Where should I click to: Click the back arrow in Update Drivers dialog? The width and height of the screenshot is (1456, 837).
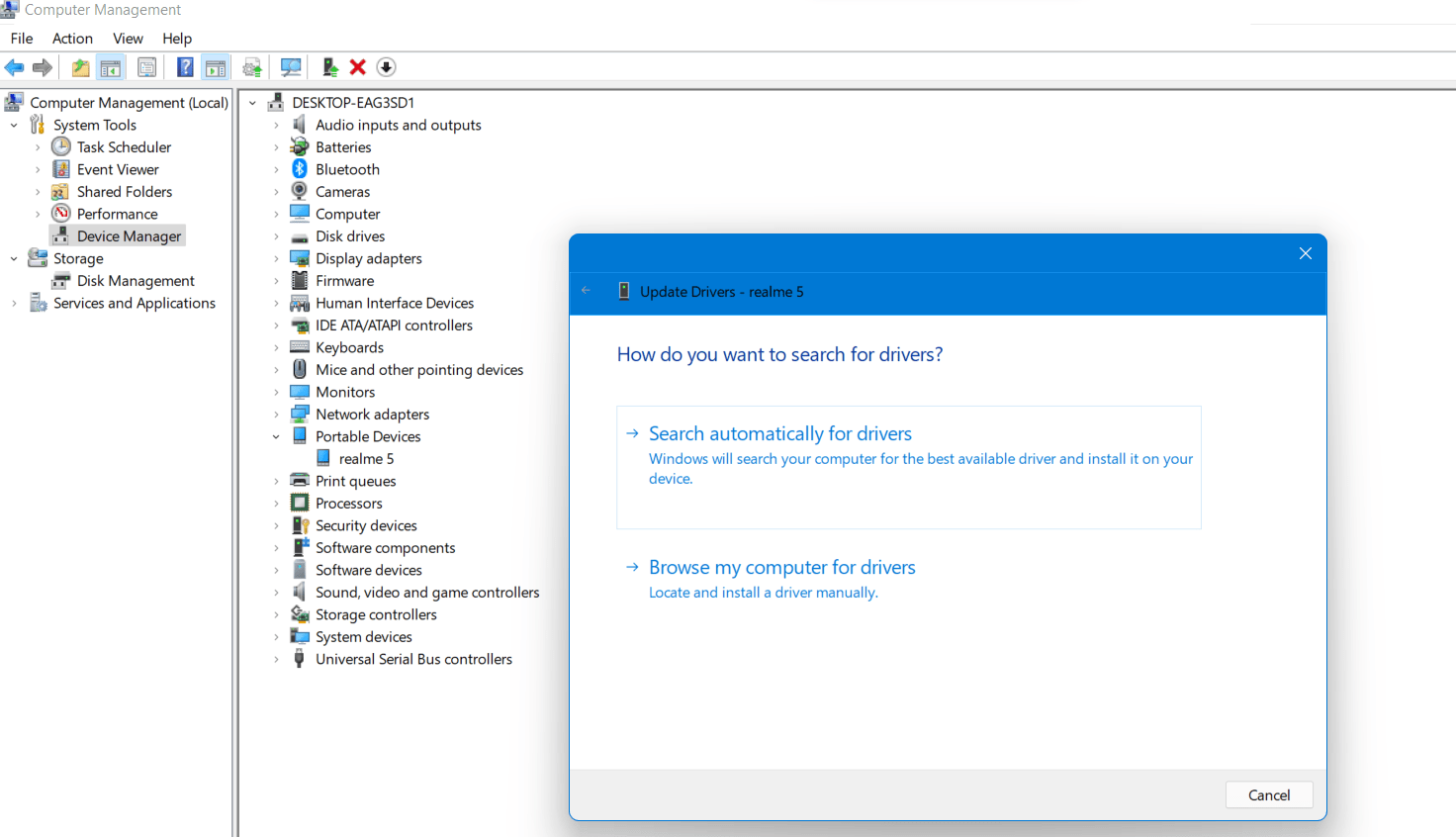(586, 291)
